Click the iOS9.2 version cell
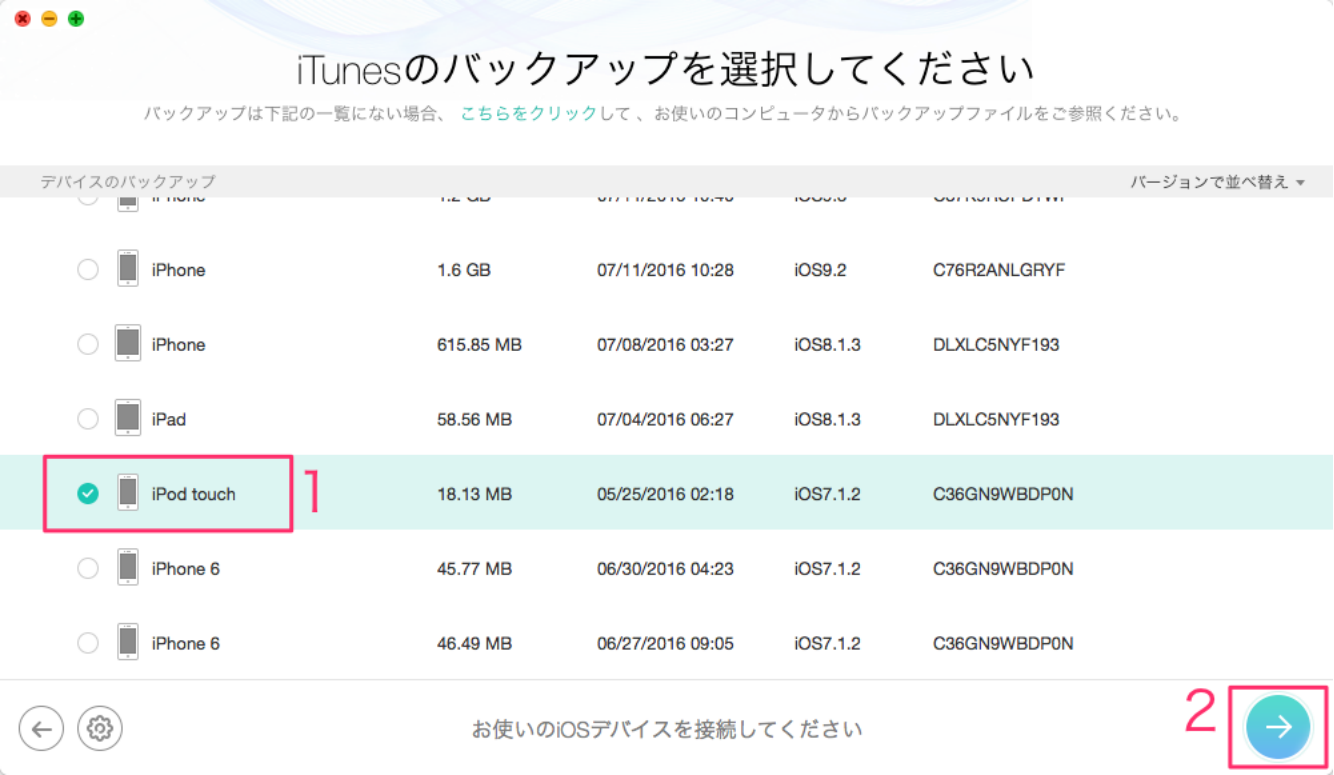The width and height of the screenshot is (1334, 775). coord(820,270)
